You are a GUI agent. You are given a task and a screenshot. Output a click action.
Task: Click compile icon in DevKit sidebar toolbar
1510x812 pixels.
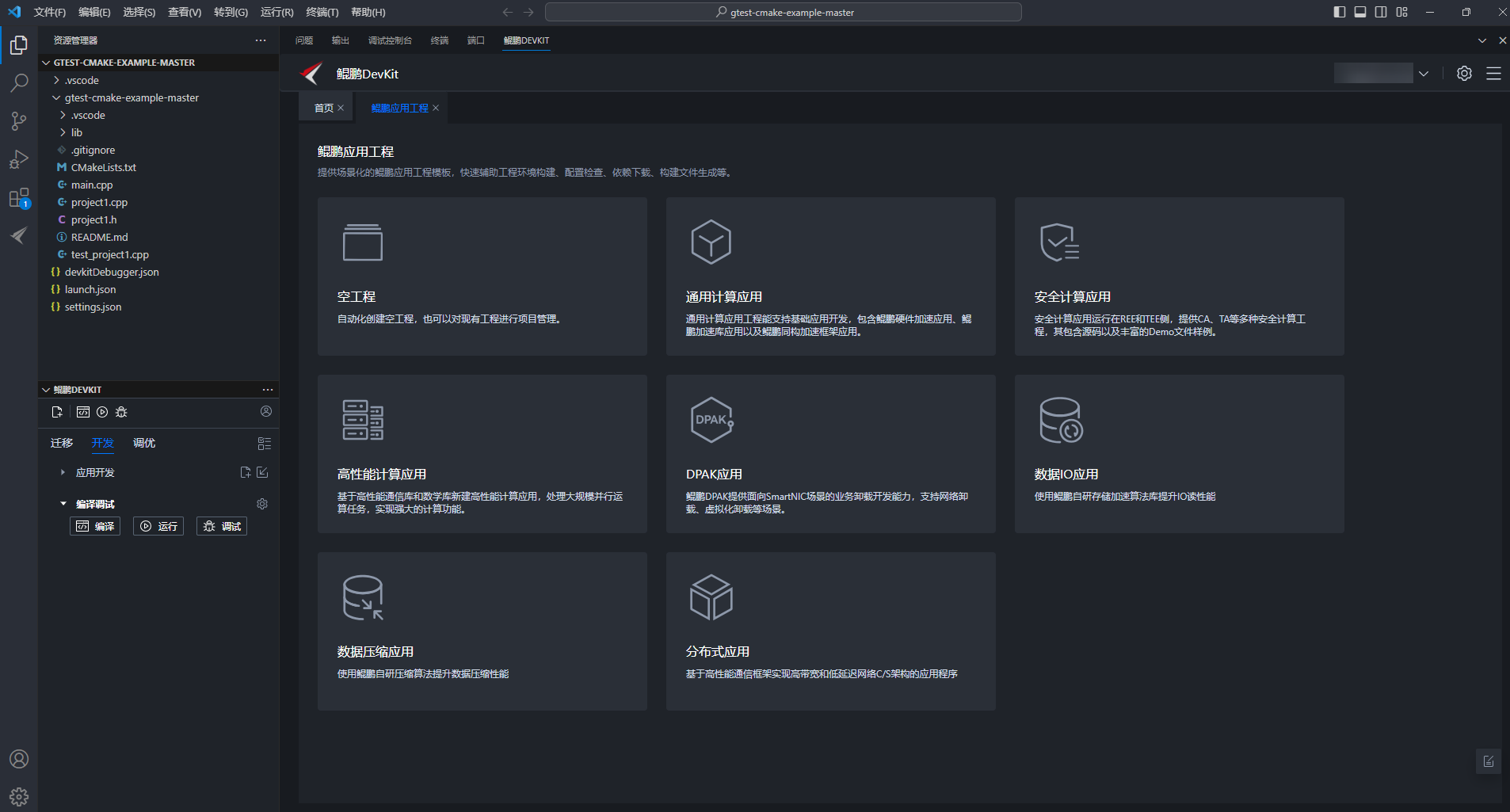83,412
